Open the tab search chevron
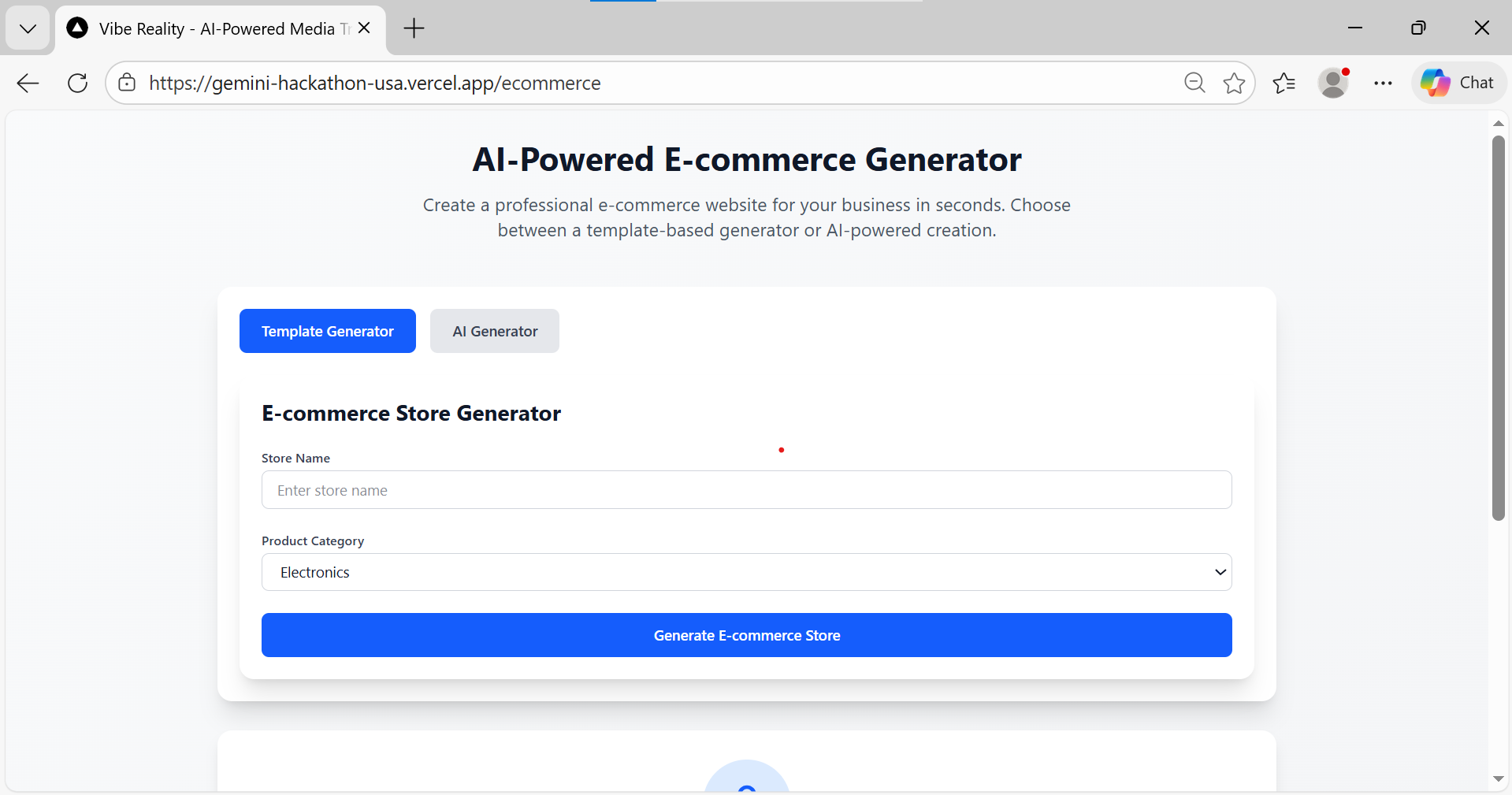The height and width of the screenshot is (795, 1512). tap(28, 29)
